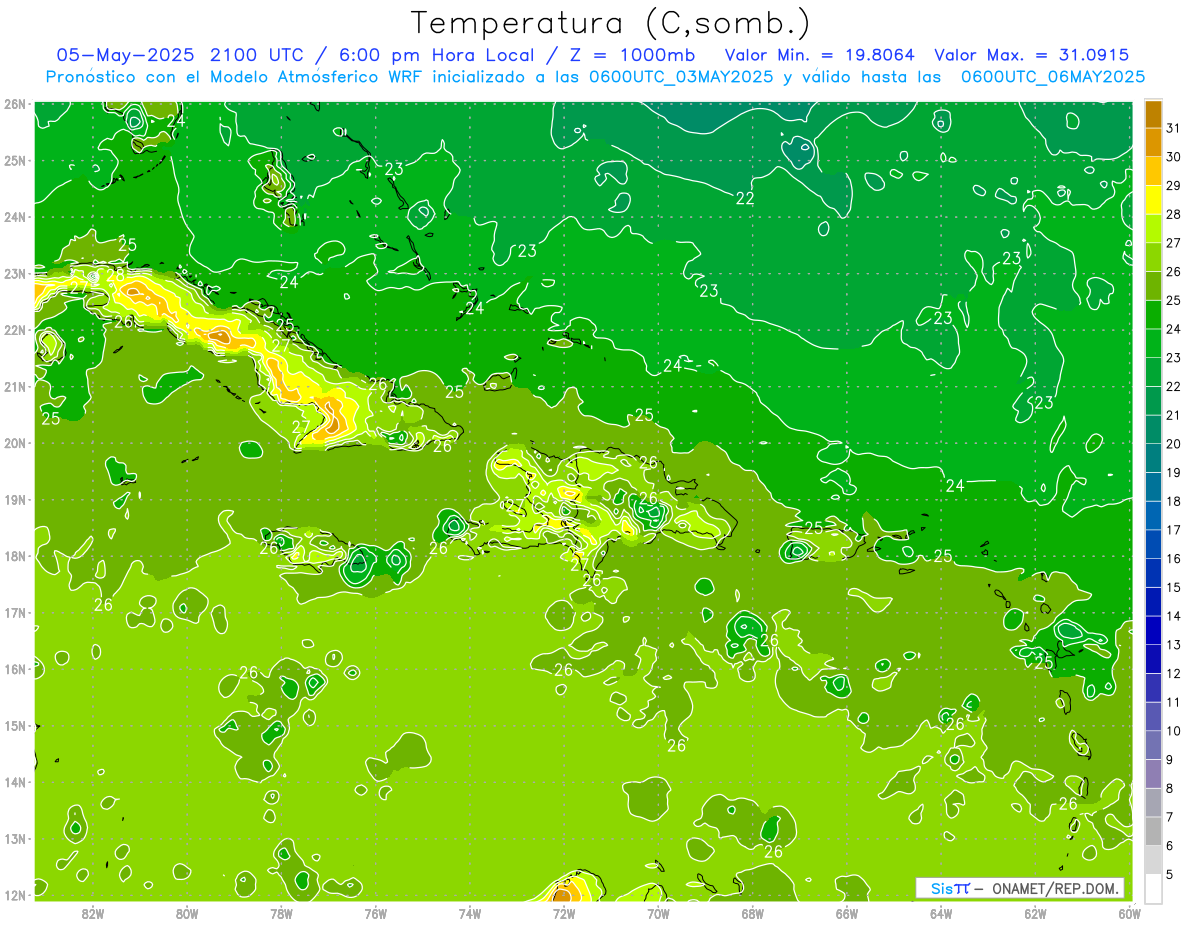Click the blue swatch between 15 and 16

1153,572
